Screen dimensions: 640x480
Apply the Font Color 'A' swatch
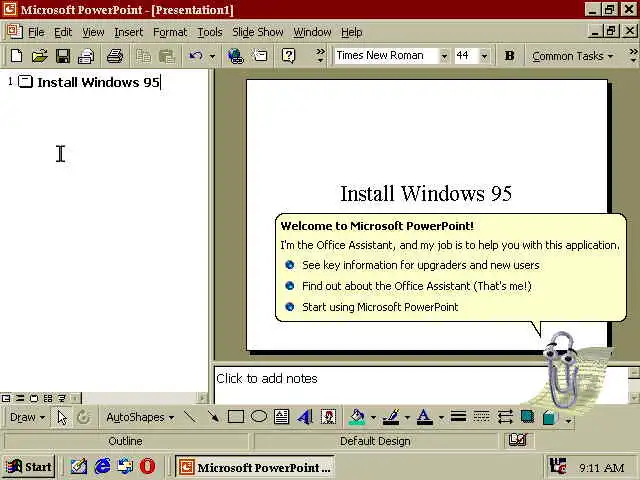(x=424, y=417)
